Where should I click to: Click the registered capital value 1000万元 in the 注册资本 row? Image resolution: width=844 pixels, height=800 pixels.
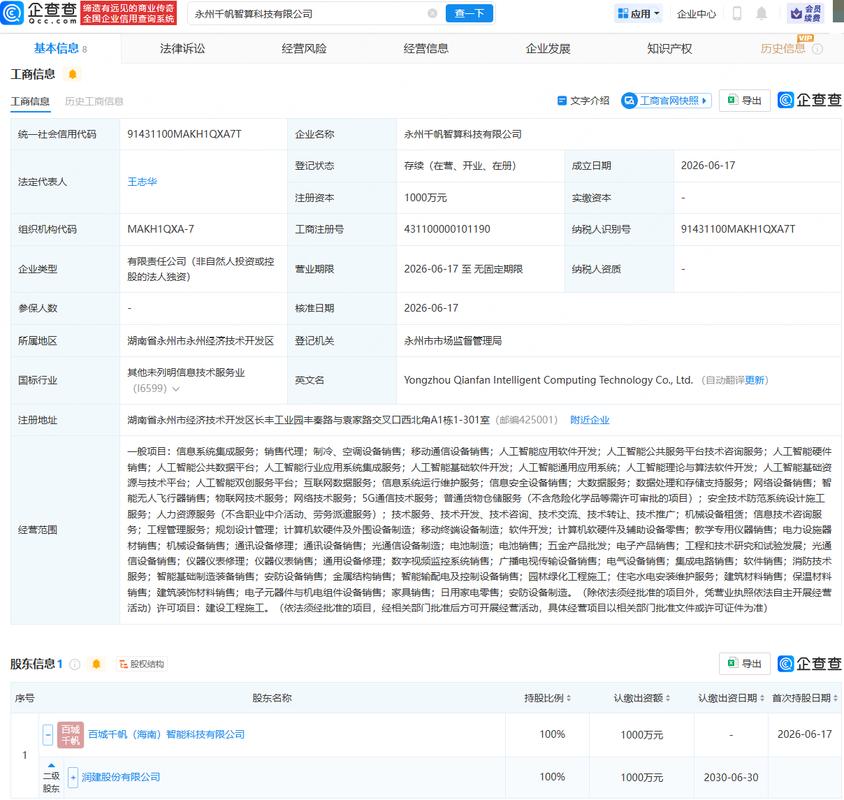coord(425,198)
